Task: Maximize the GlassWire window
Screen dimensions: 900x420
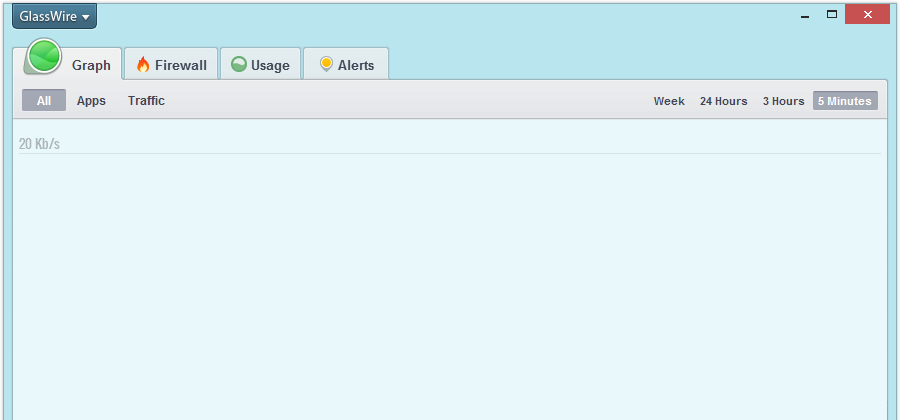Action: [x=831, y=14]
